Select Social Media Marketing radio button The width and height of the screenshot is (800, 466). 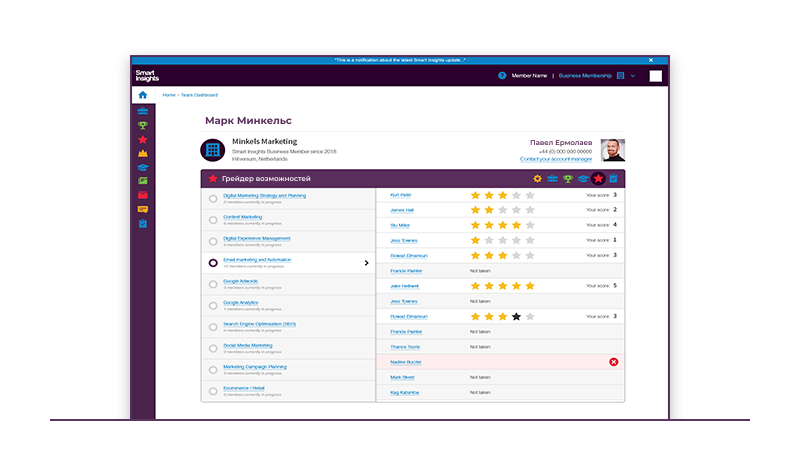213,348
